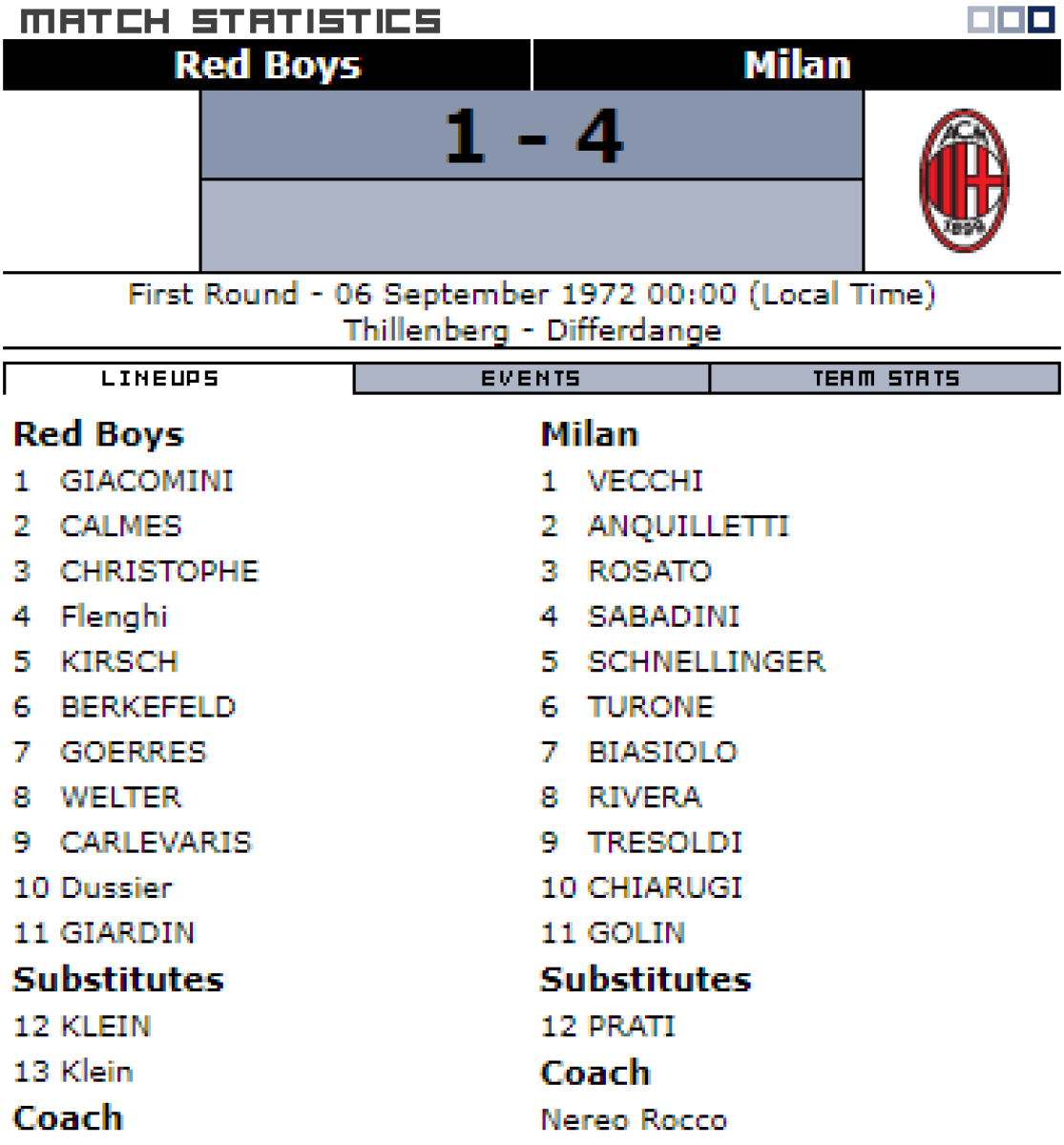This screenshot has width=1064, height=1145.
Task: Click the medium grey-blue square icon
Action: click(x=1011, y=20)
